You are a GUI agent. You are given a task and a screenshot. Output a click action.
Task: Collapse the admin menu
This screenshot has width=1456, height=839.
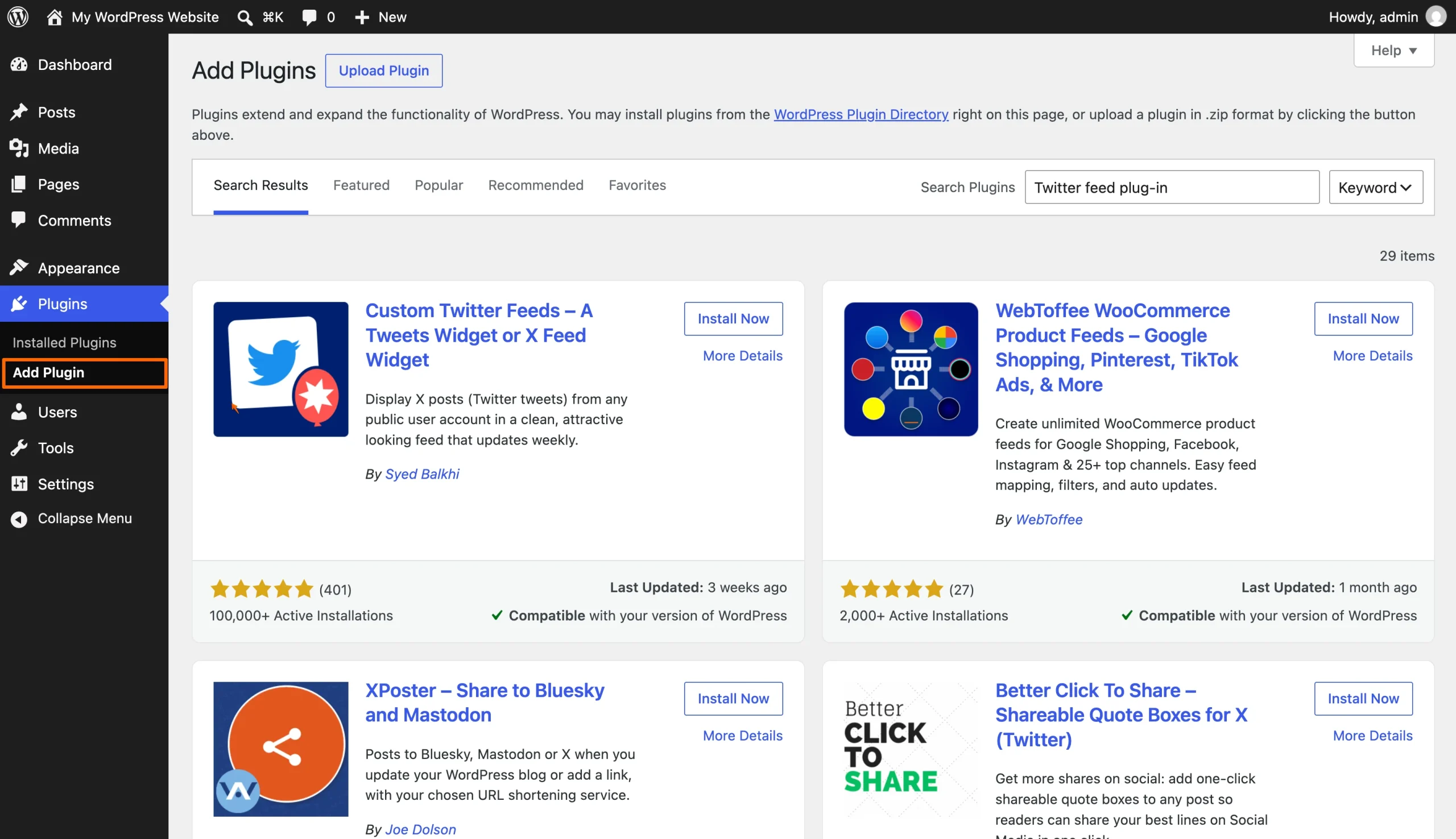84,518
